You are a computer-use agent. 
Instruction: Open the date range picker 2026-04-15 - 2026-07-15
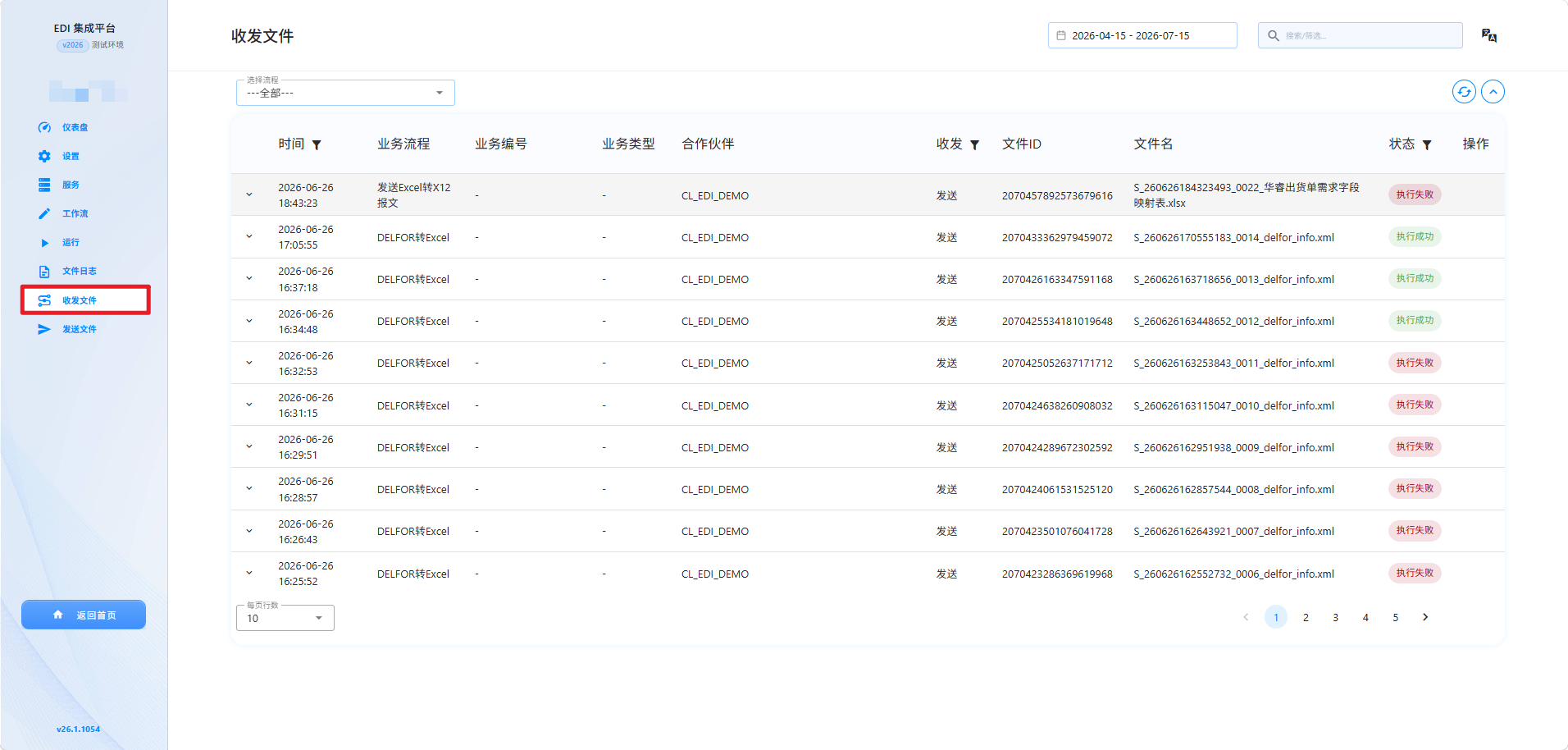pyautogui.click(x=1142, y=35)
